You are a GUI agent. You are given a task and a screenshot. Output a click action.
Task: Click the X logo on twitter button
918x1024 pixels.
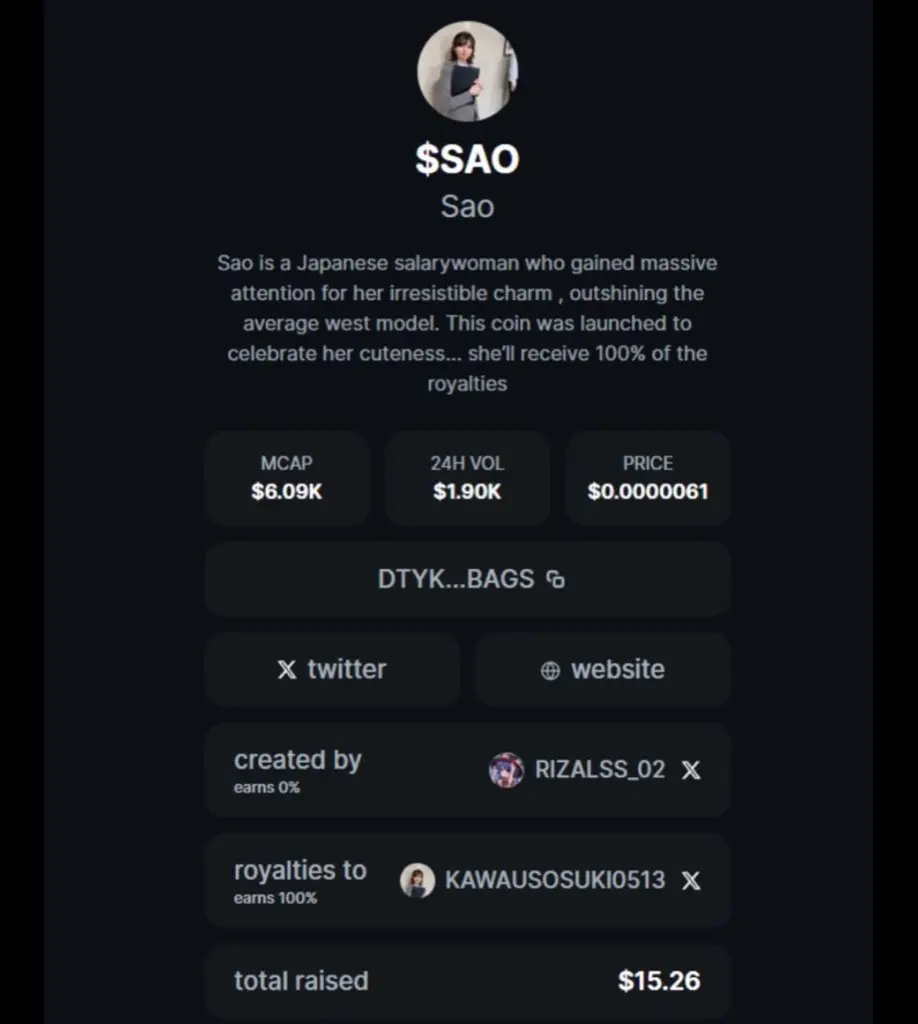click(287, 669)
